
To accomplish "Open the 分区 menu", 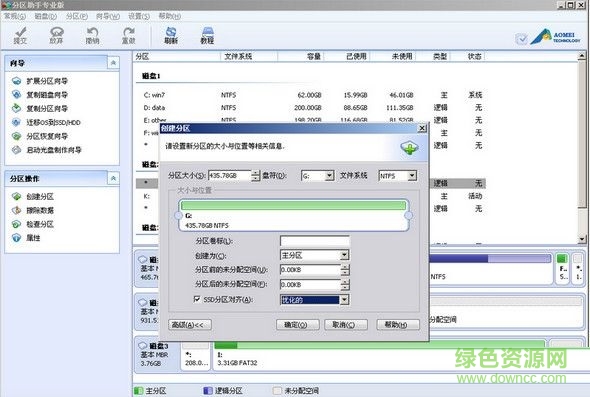I will click(77, 16).
